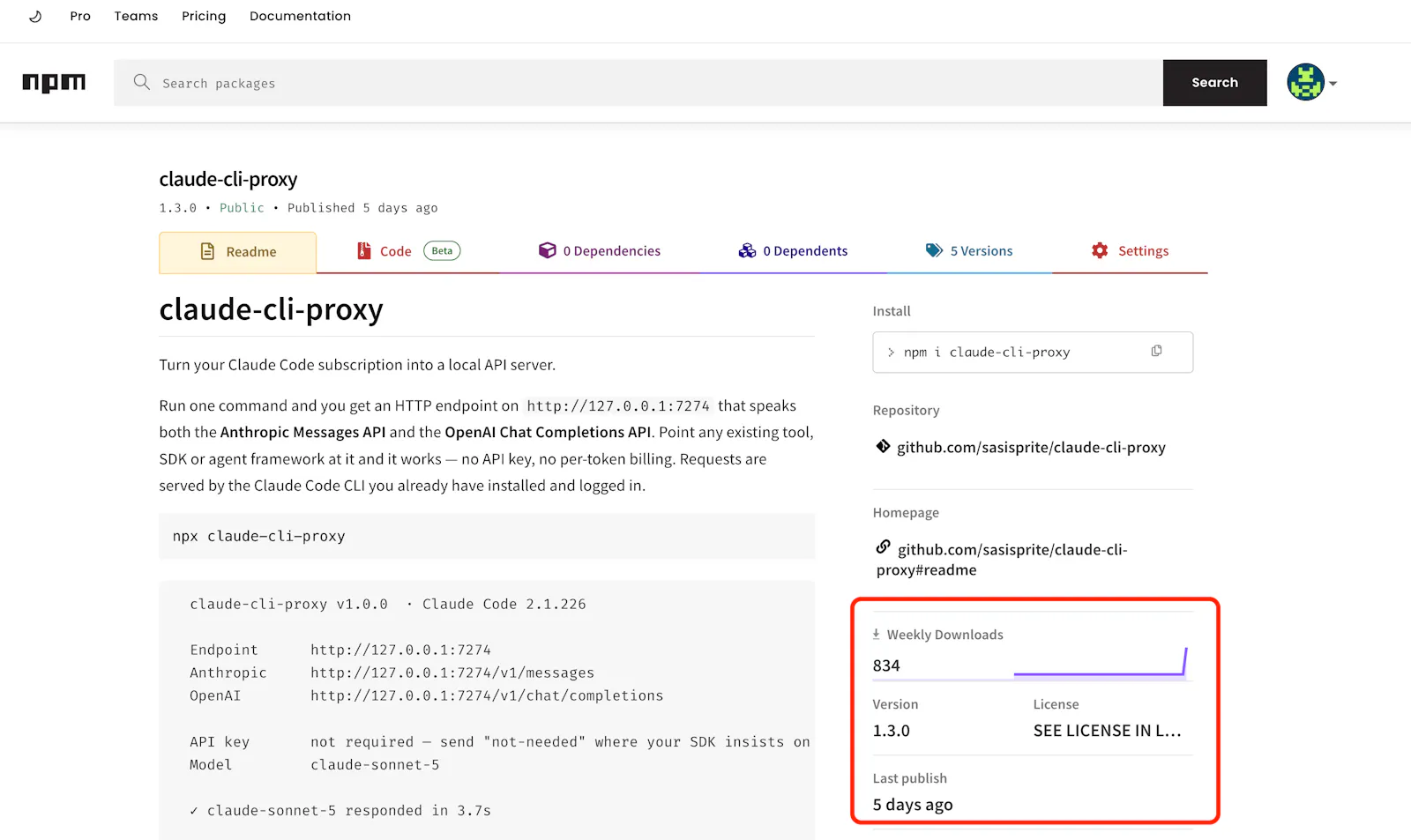1411x840 pixels.
Task: Click the homepage link chain icon
Action: [x=883, y=547]
